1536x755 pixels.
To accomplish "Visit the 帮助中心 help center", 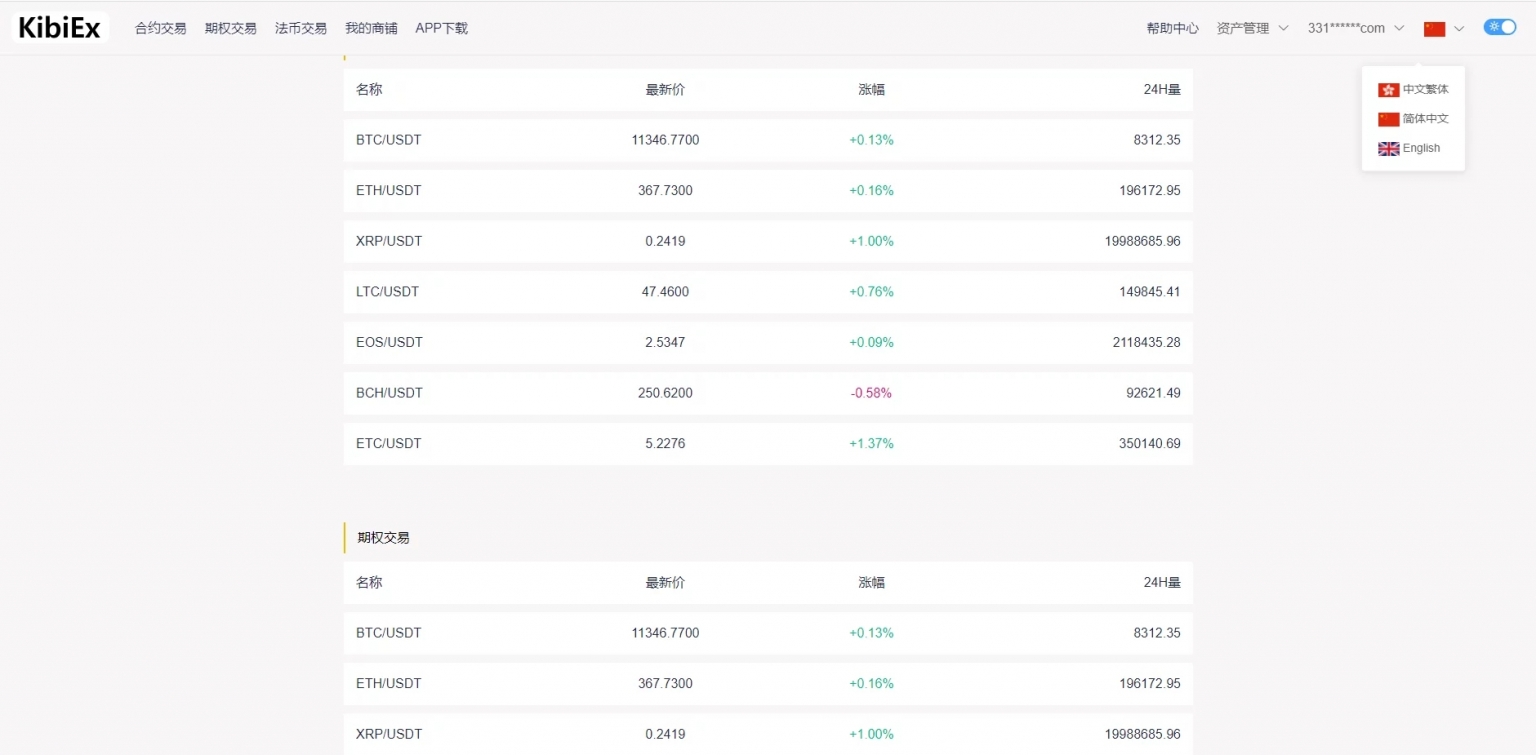I will (x=1172, y=29).
